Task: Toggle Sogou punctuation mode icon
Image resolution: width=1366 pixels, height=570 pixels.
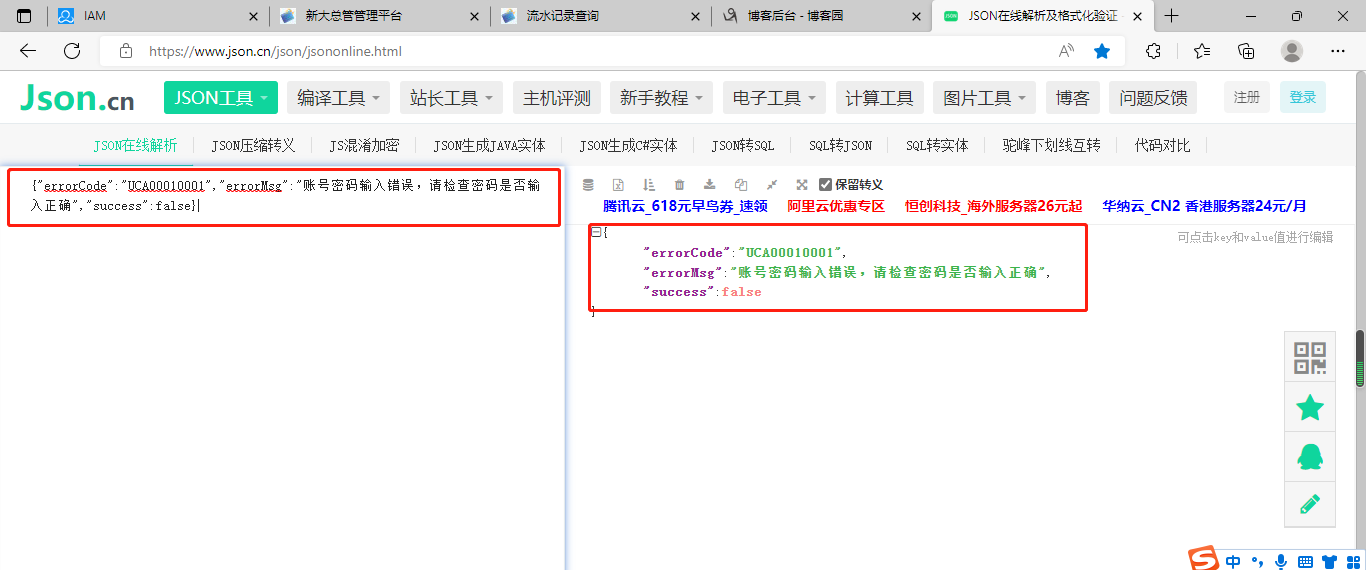Action: (1257, 561)
